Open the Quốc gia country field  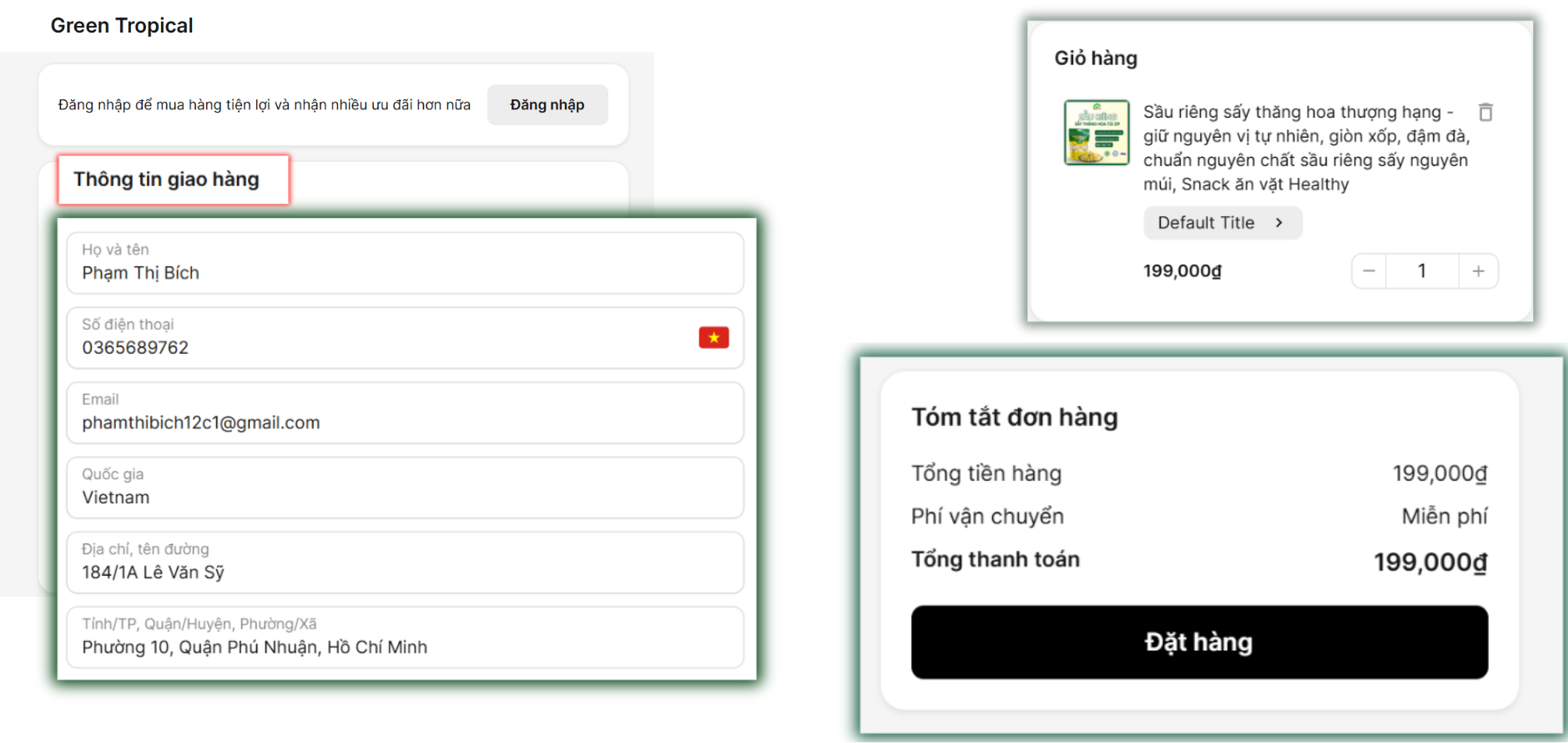pyautogui.click(x=405, y=488)
